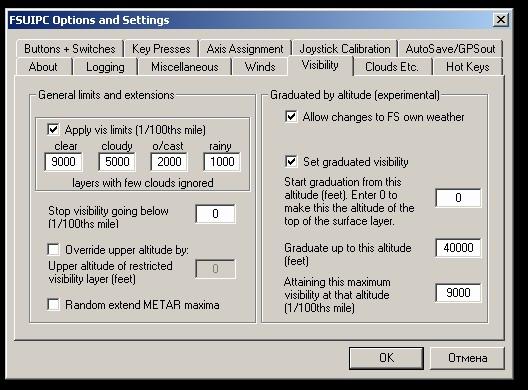
Task: Enable Override upper altitude by checkbox
Action: [x=53, y=250]
